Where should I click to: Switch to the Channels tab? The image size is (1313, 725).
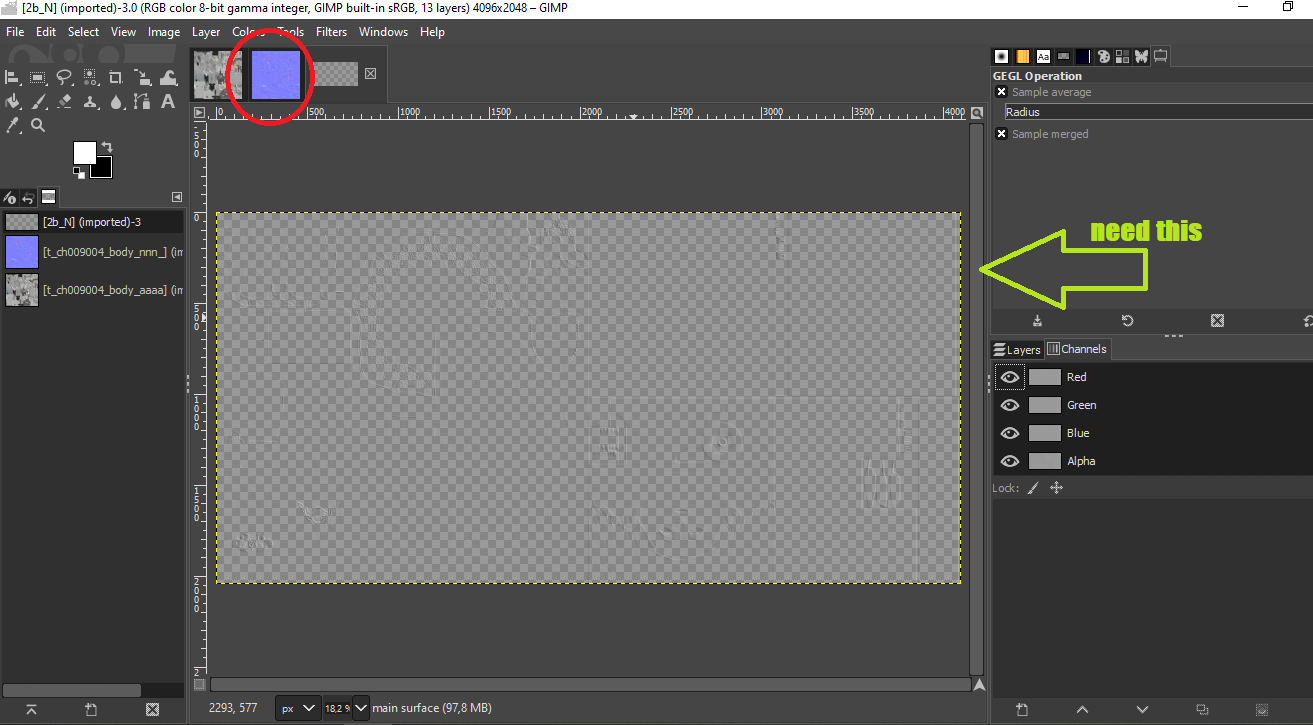click(x=1077, y=349)
